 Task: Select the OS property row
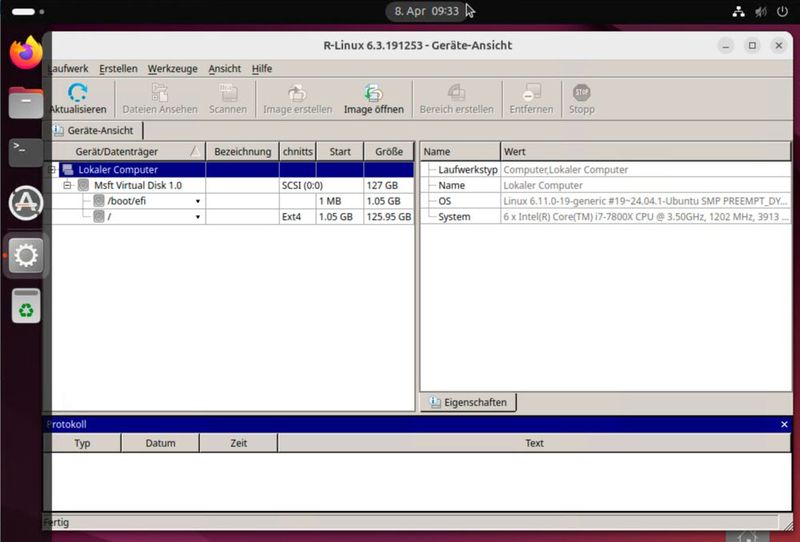(606, 201)
